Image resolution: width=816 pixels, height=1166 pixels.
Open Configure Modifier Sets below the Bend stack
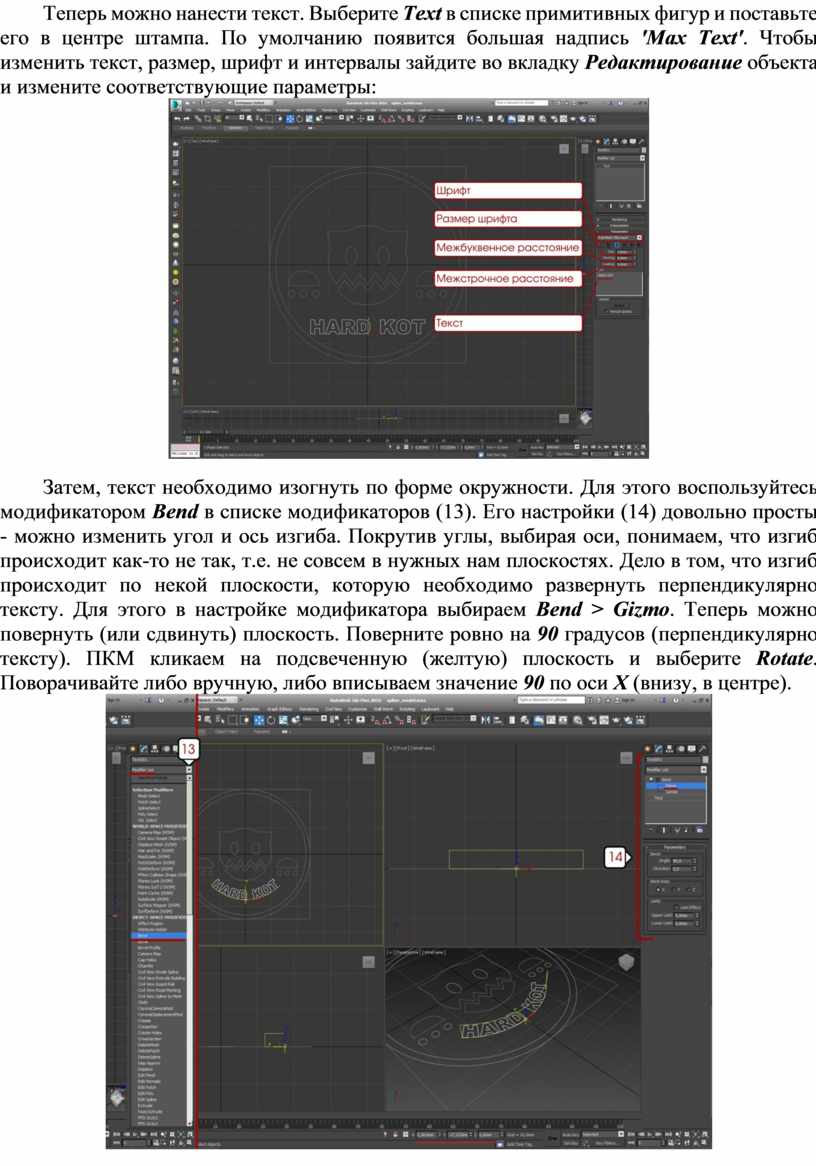click(x=700, y=830)
